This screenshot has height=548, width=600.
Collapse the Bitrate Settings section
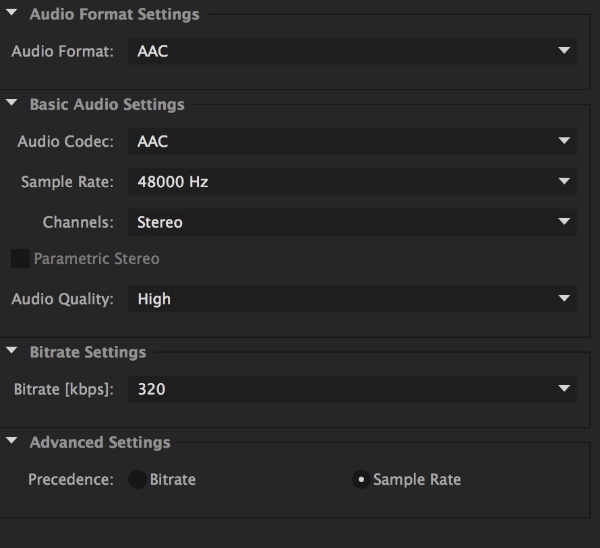(12, 350)
